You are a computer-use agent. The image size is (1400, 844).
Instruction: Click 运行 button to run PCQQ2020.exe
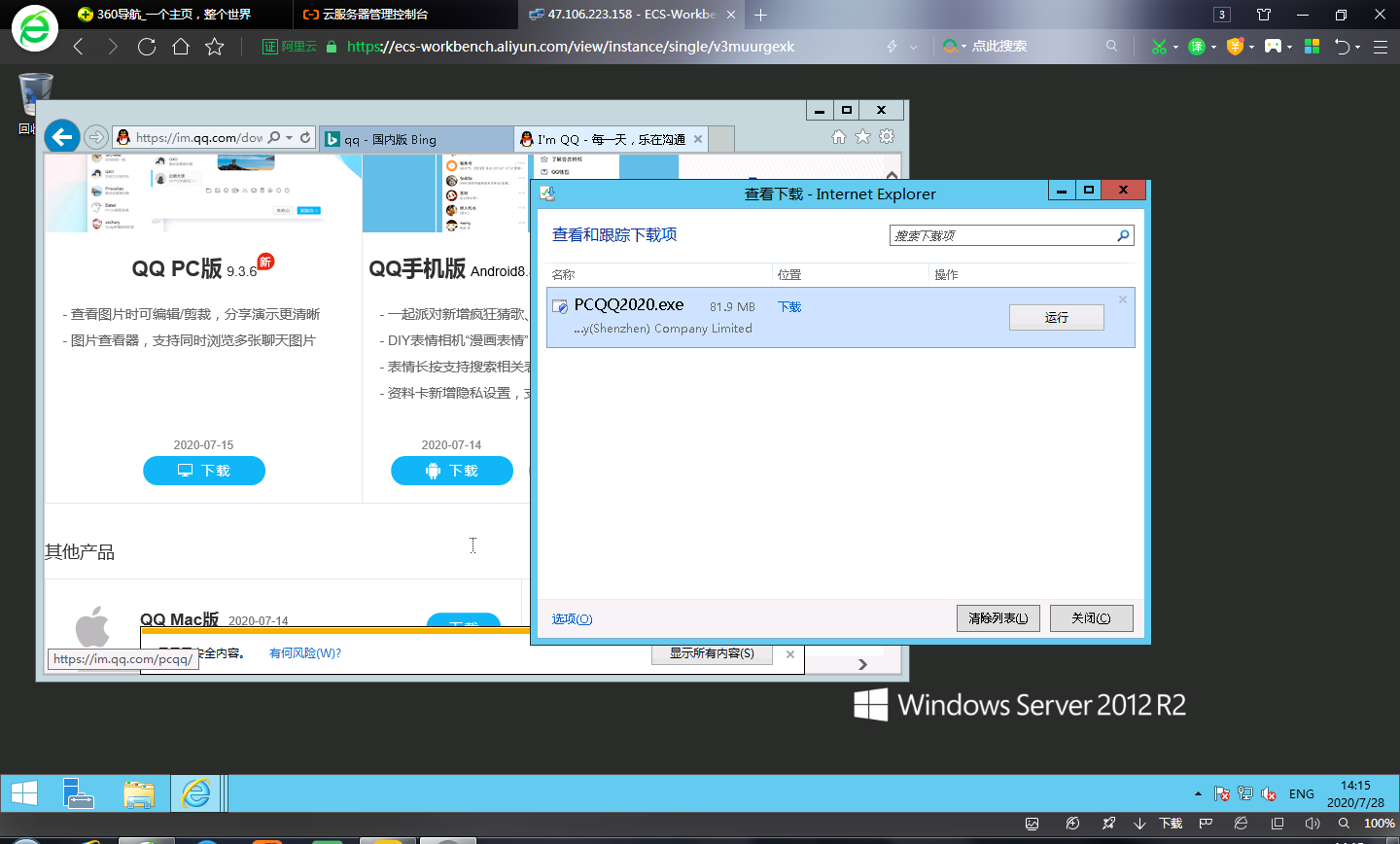click(x=1056, y=318)
